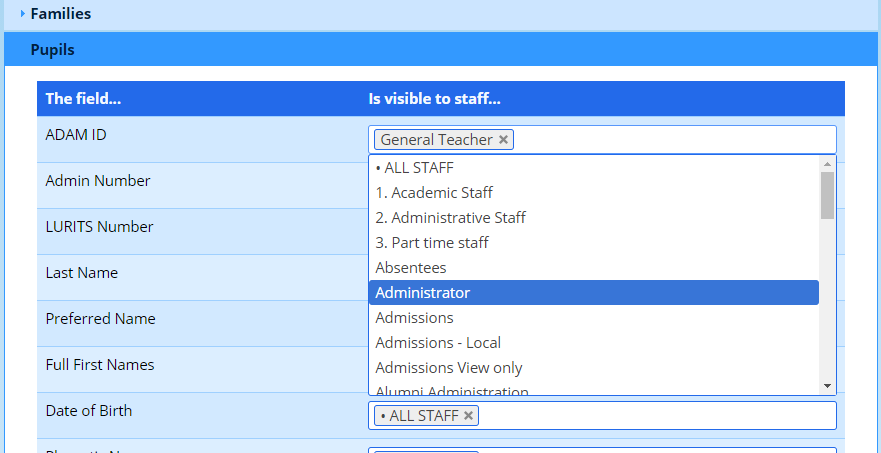Viewport: 881px width, 453px height.
Task: Remove the ALL STAFF tag from Date of Birth
Action: 468,415
